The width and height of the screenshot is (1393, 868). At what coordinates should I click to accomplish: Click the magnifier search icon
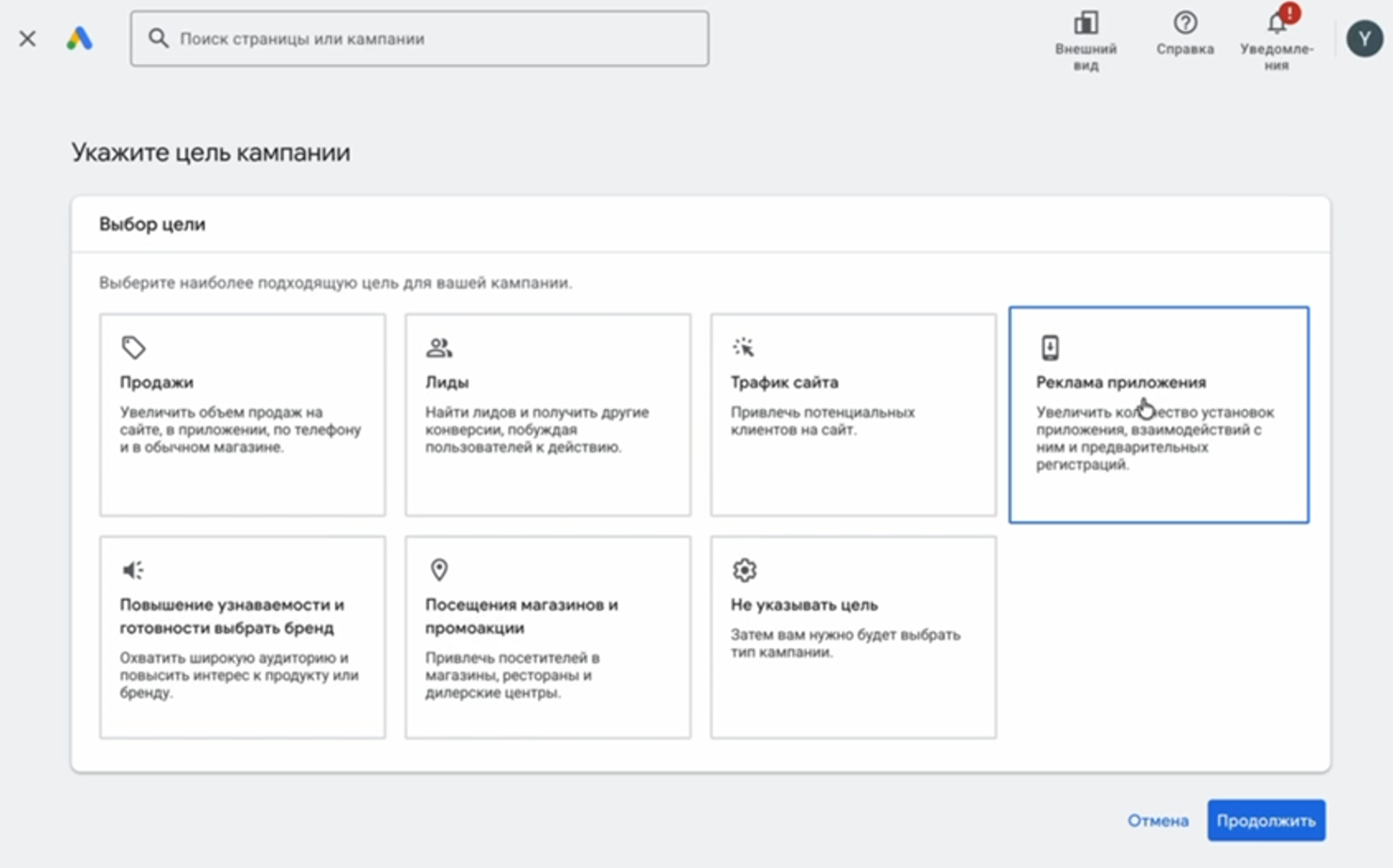click(x=158, y=38)
